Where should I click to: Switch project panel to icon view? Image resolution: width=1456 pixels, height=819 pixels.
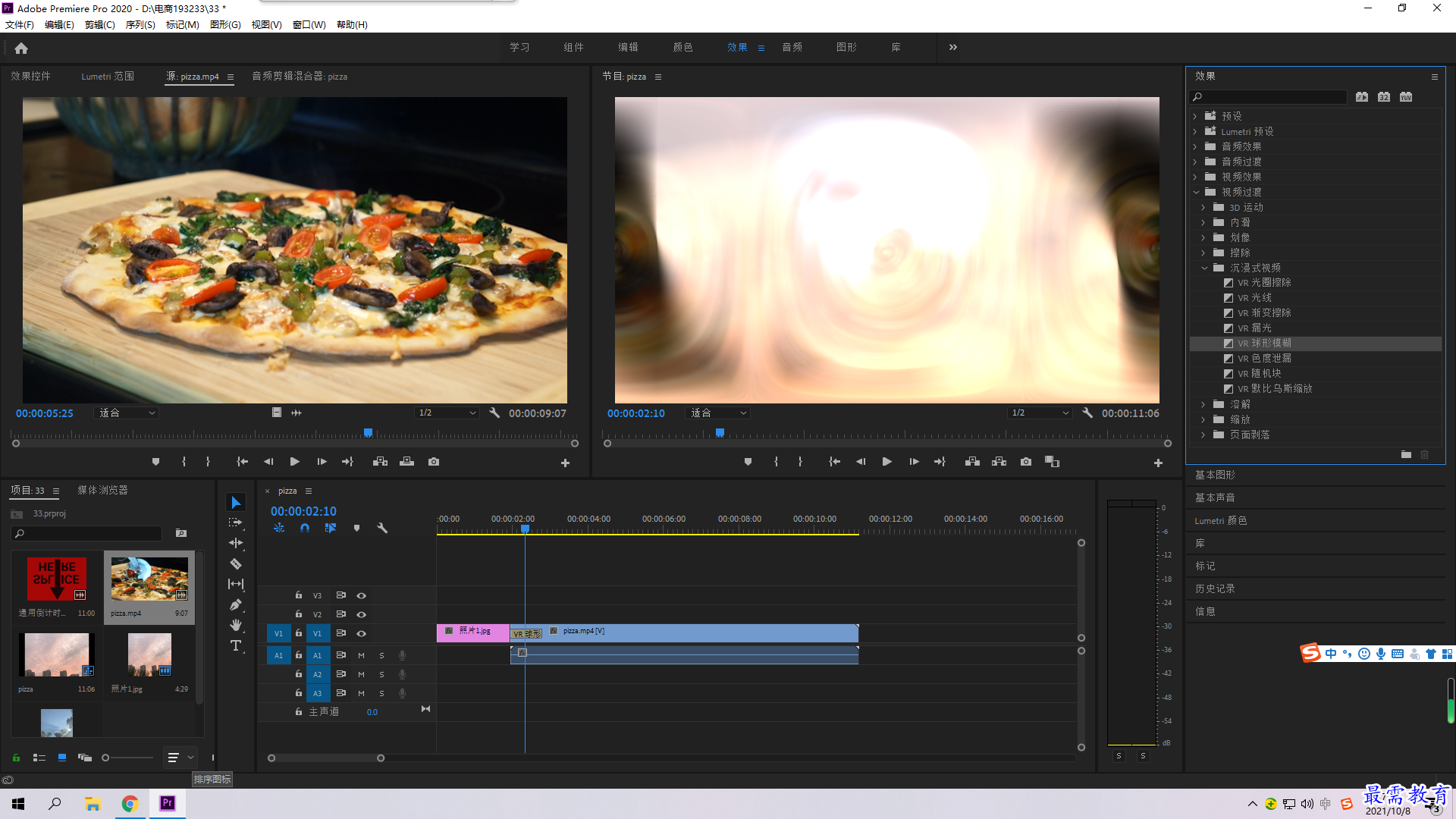[x=62, y=758]
